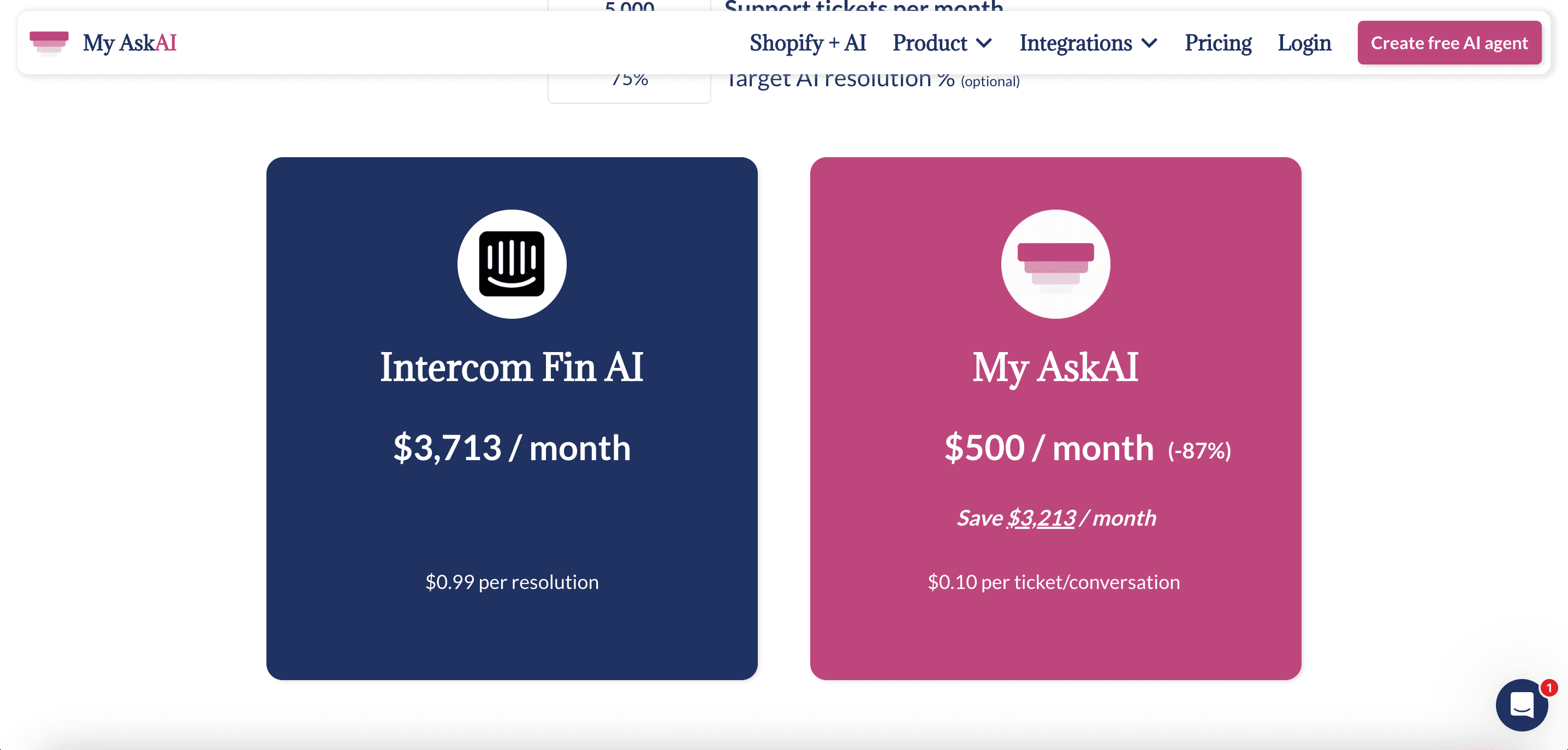
Task: Click the My AskAI logo in pink card
Action: coord(1055,264)
